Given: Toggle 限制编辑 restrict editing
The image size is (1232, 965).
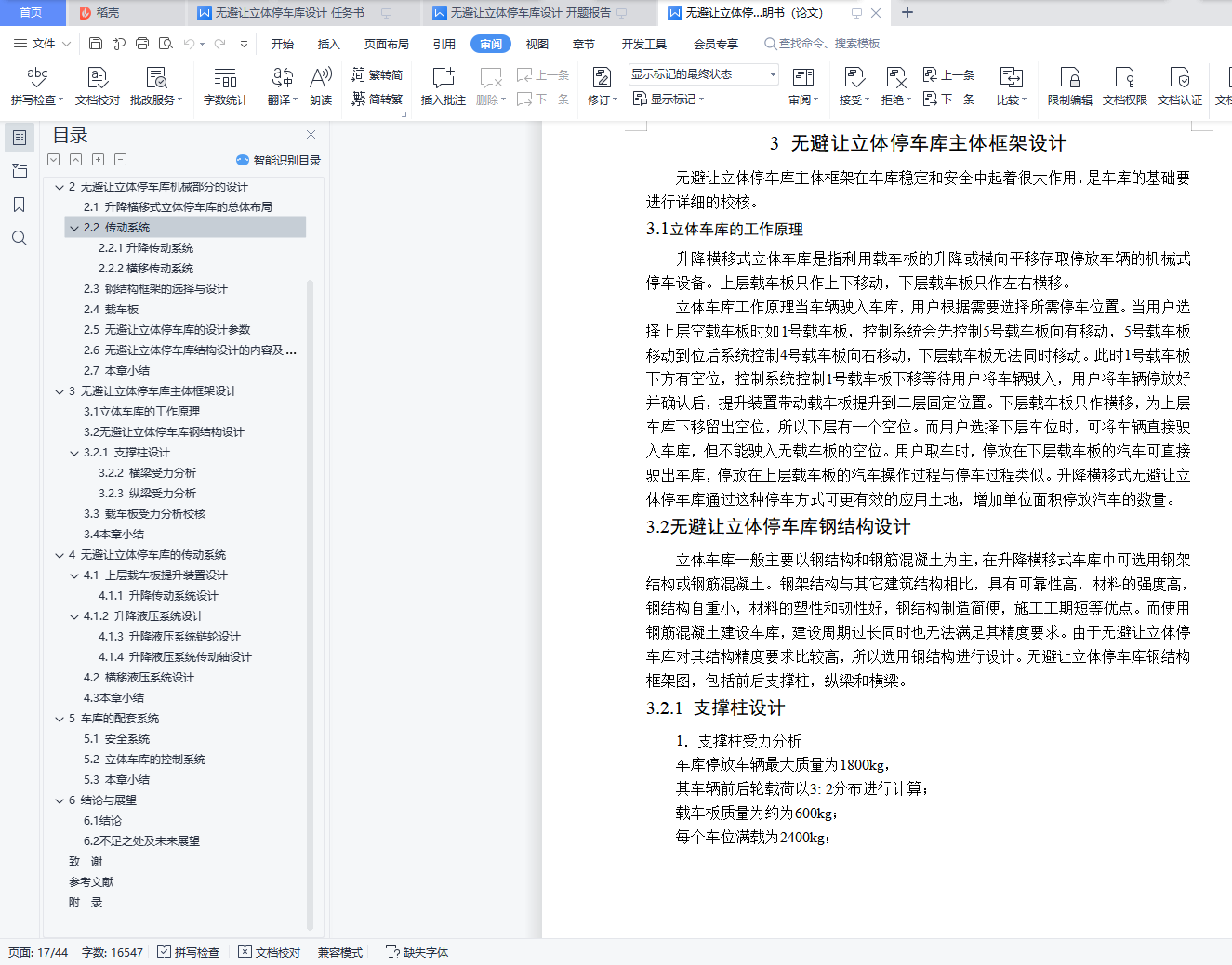Looking at the screenshot, I should 1070,86.
